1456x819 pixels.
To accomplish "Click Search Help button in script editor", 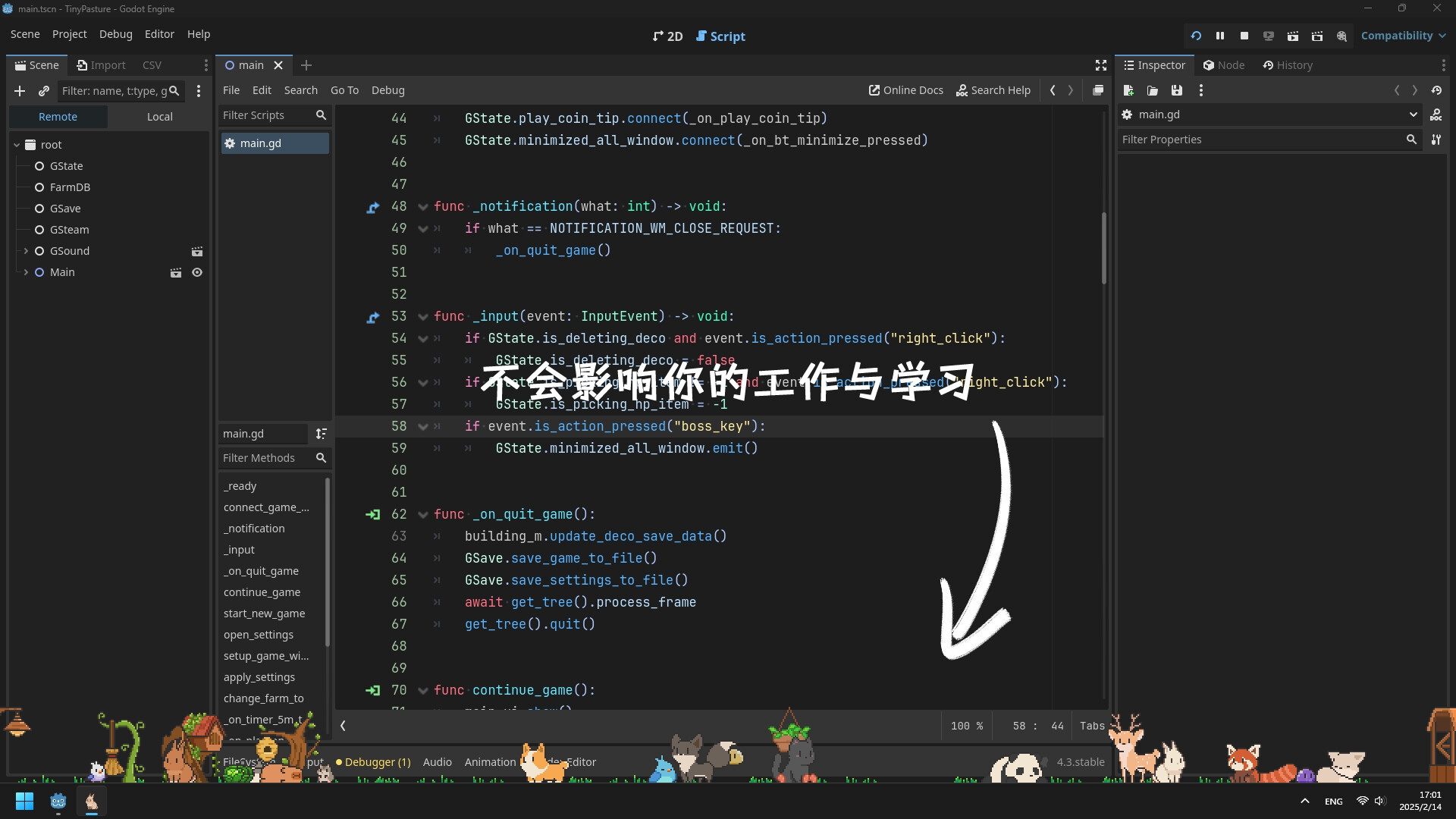I will 1001,90.
